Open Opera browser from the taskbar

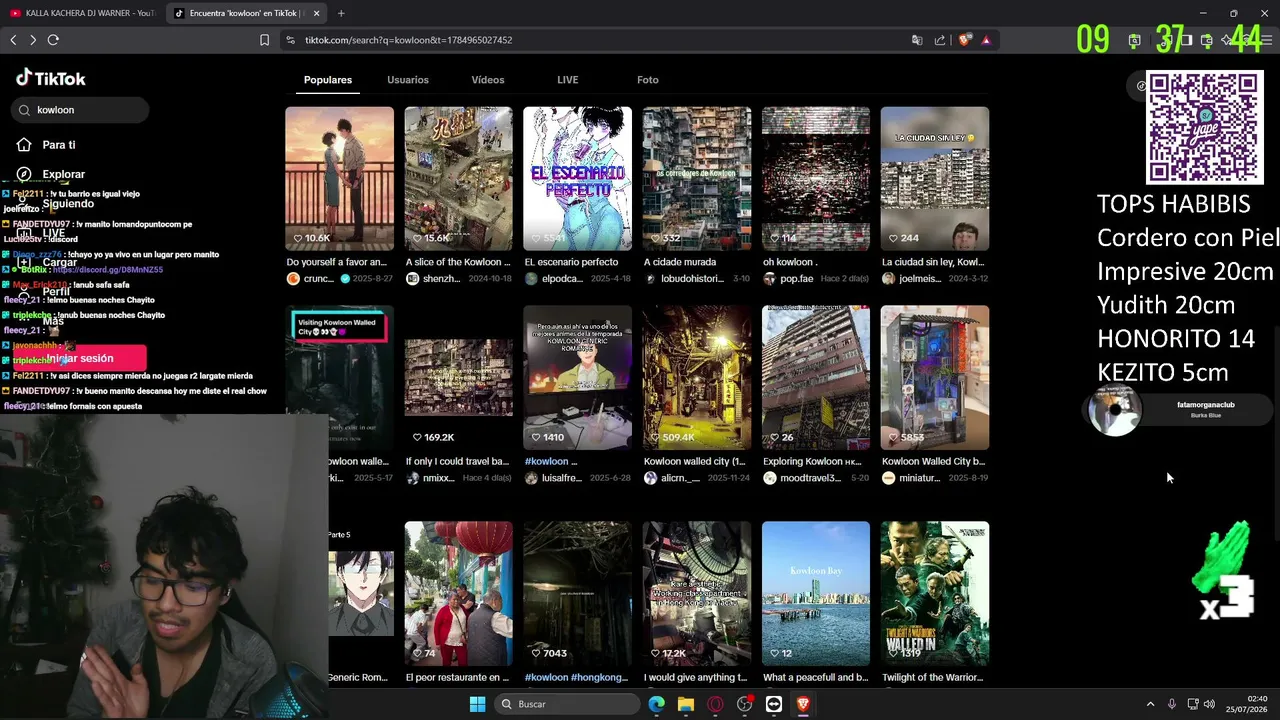click(715, 704)
